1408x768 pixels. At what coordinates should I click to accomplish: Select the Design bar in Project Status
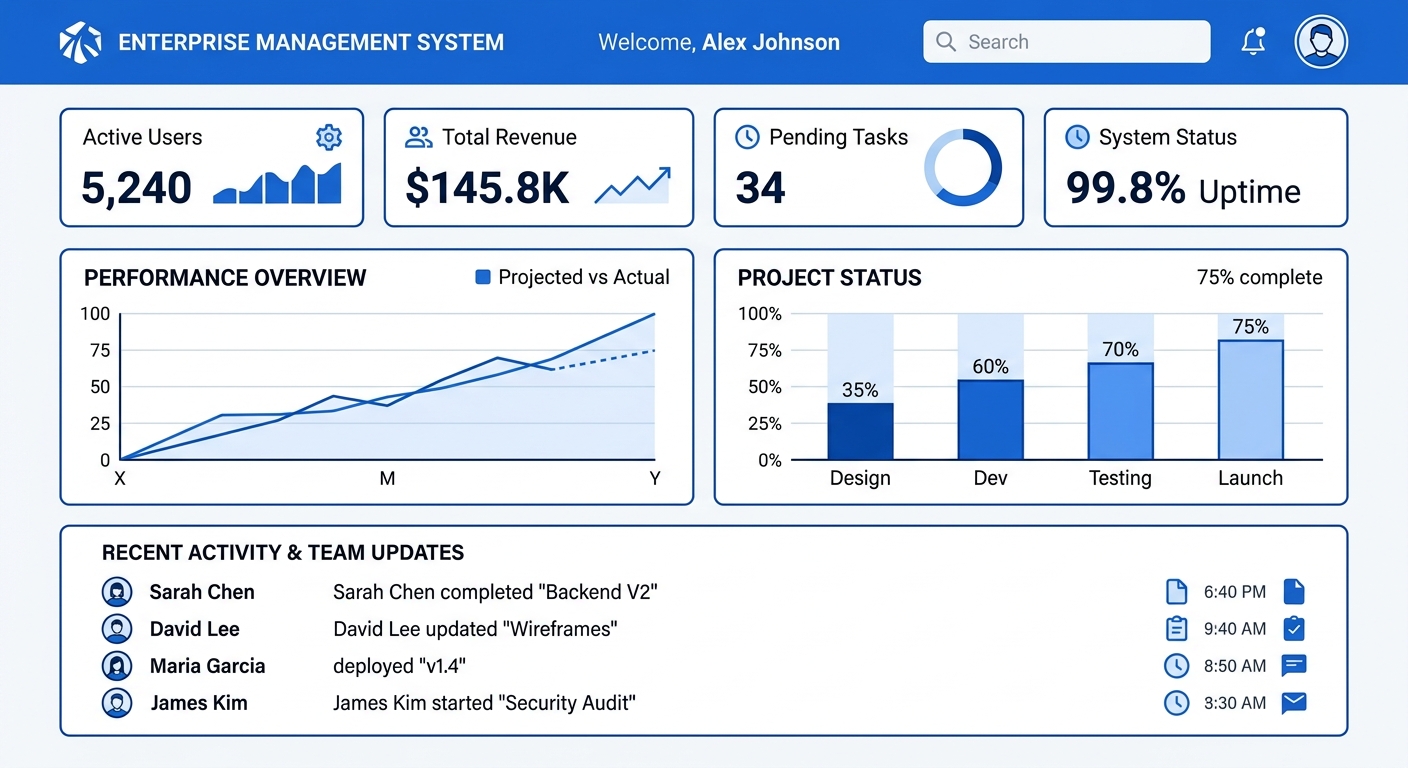[x=860, y=431]
